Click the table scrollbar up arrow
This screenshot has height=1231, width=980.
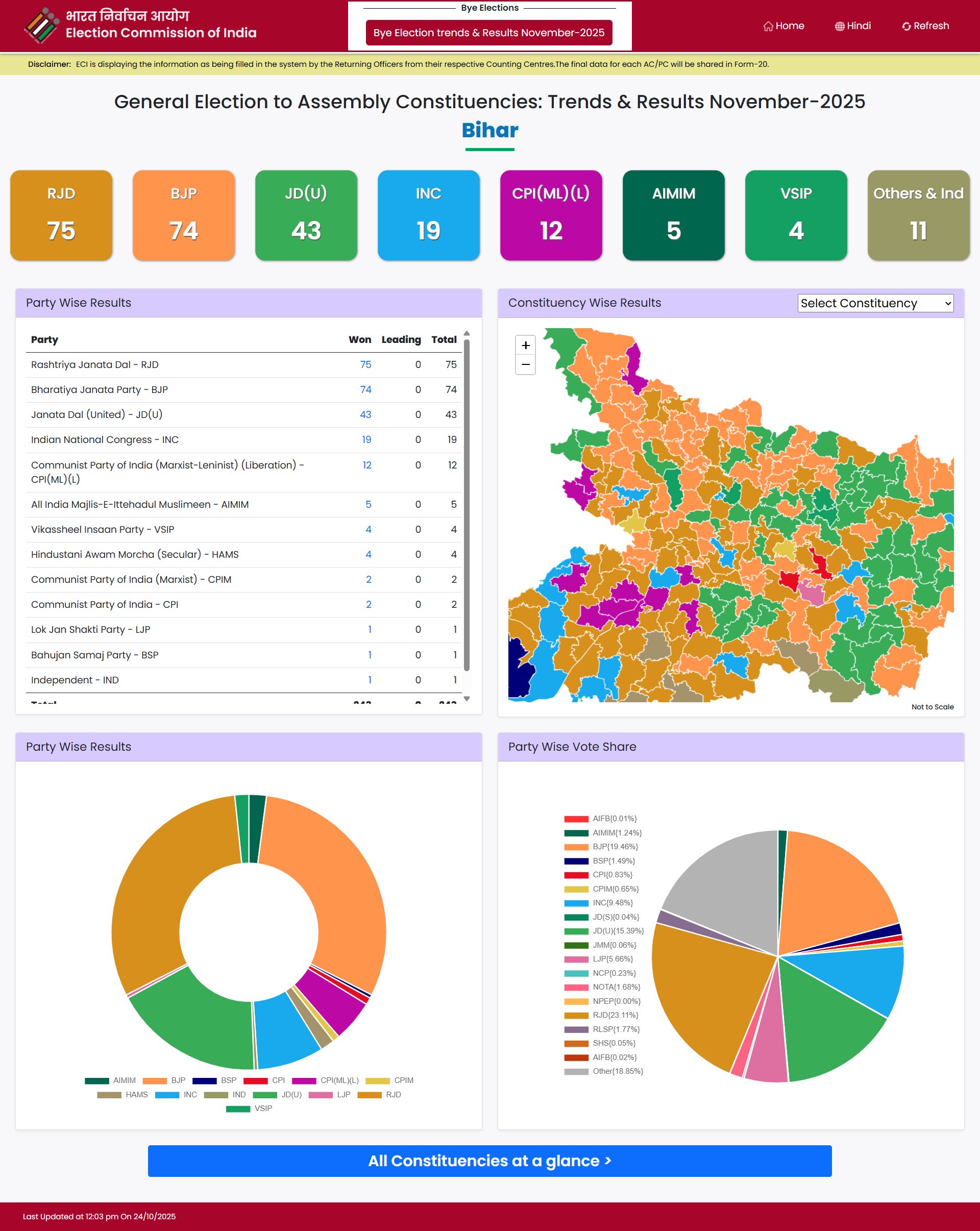pos(467,333)
